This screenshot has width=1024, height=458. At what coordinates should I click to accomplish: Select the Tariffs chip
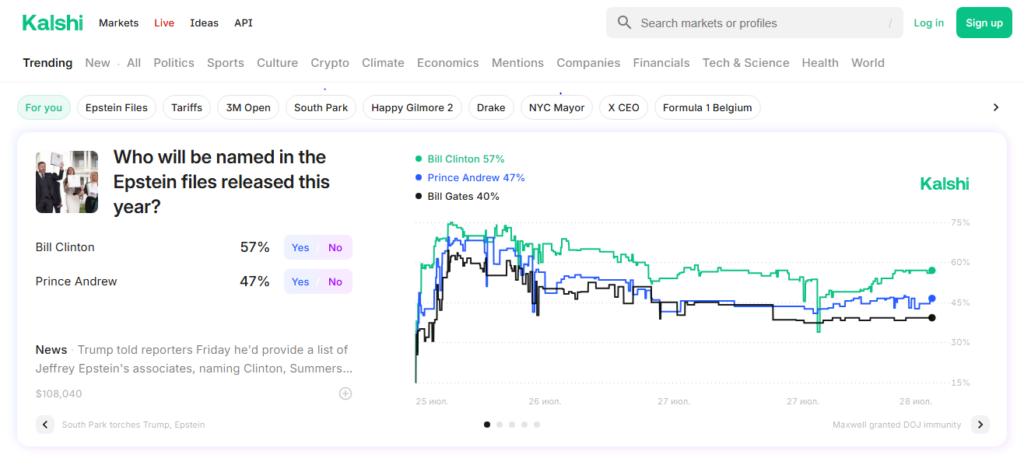[187, 107]
